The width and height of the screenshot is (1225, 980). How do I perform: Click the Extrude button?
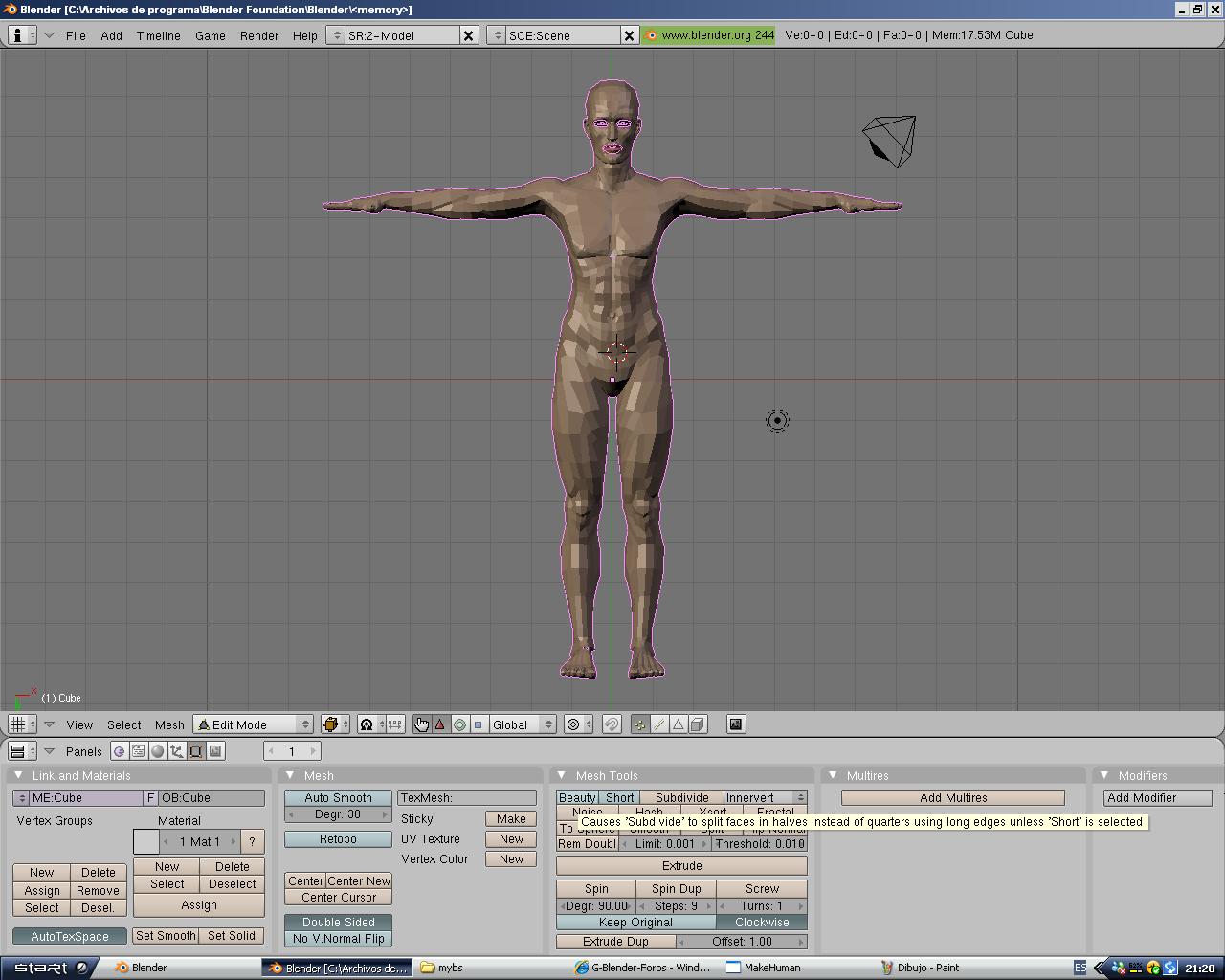coord(681,865)
